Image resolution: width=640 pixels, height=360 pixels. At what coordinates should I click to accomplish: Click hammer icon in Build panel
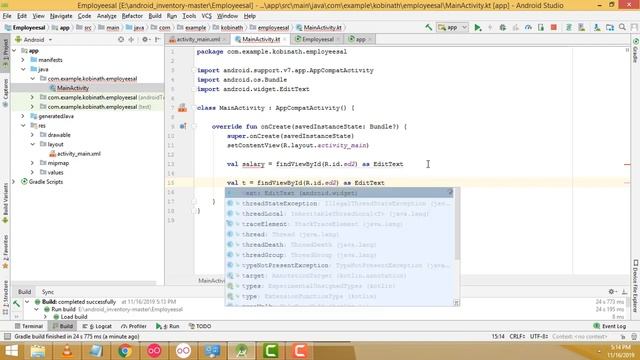[x=16, y=303]
